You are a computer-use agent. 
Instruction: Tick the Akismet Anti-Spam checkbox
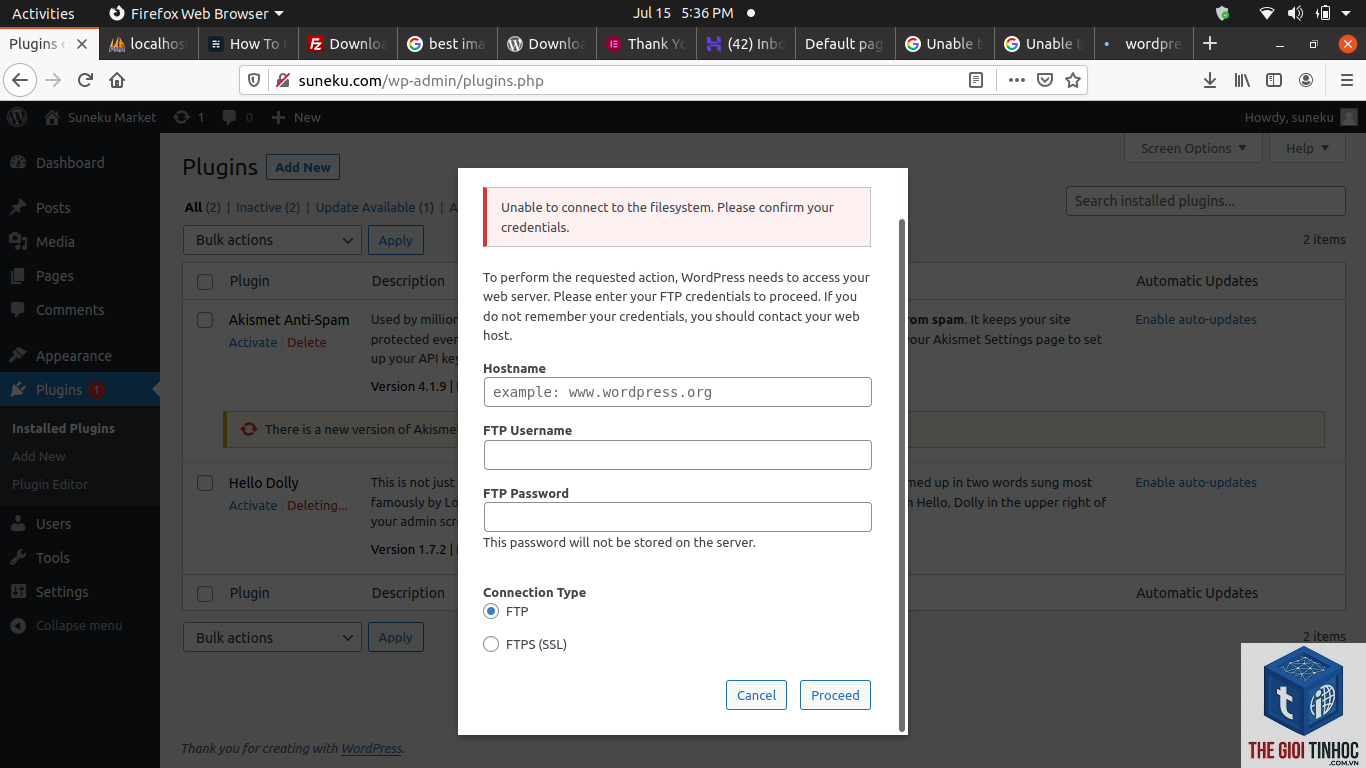(205, 320)
